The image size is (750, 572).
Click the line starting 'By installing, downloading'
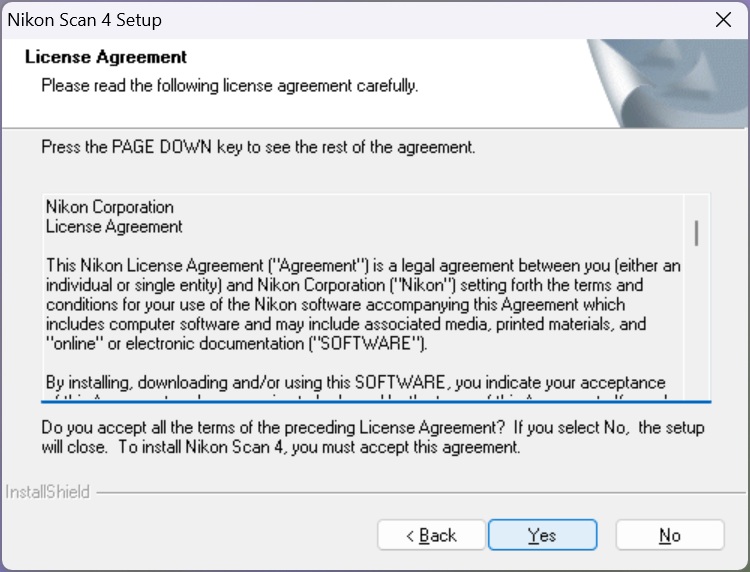355,383
